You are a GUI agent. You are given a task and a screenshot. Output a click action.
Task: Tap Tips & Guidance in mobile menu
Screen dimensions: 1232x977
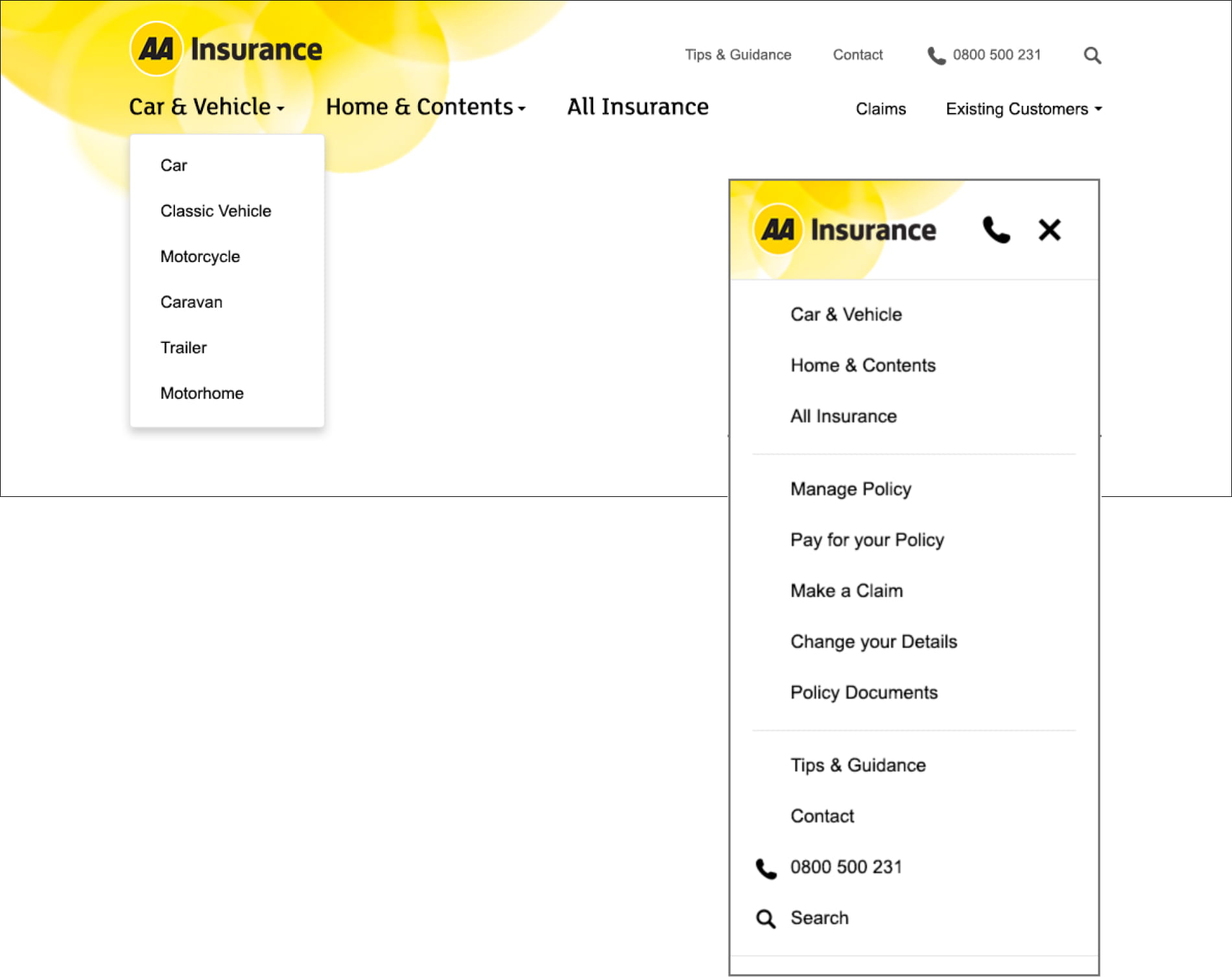point(858,766)
